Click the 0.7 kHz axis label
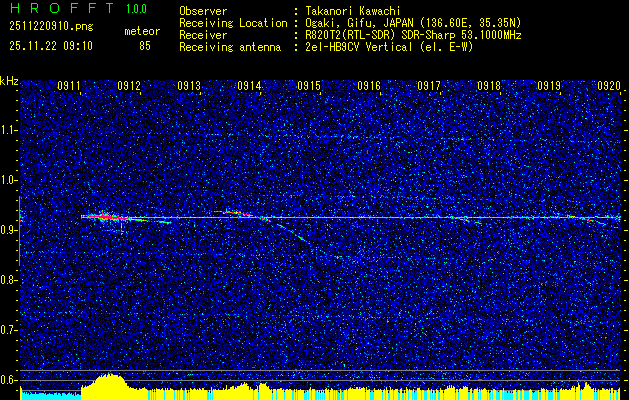This screenshot has width=629, height=400. [x=8, y=330]
